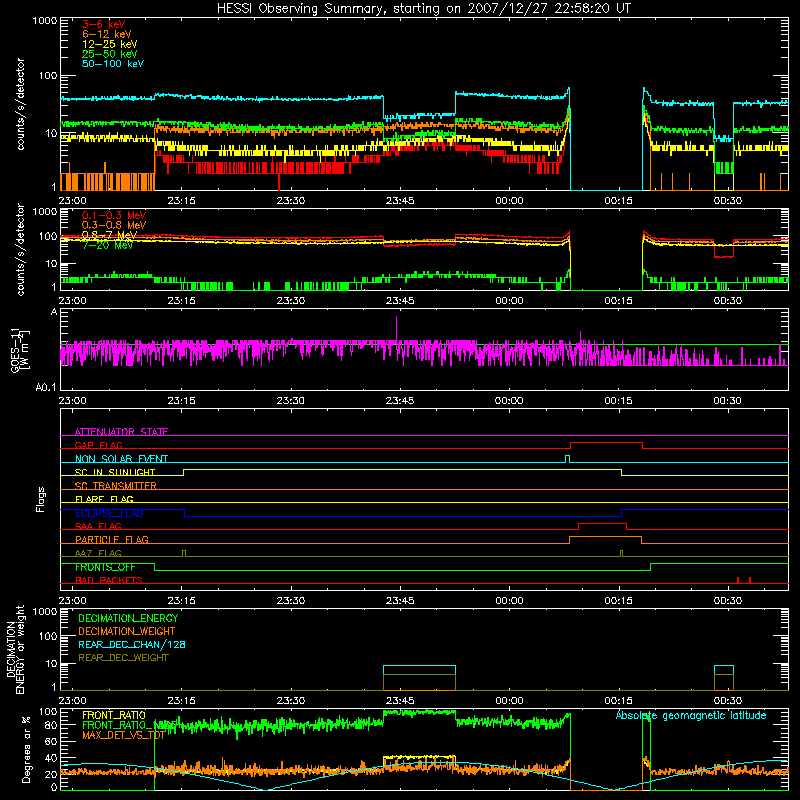Click the 23:45 tick label under Flags panel
Screen dimensions: 800x800
(x=399, y=601)
